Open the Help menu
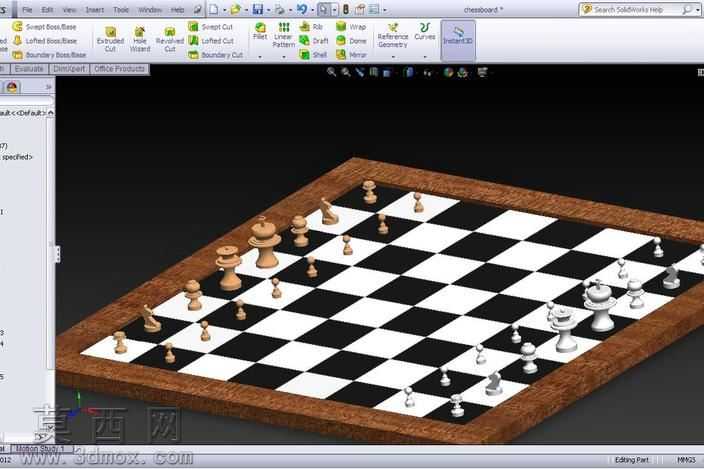Image resolution: width=704 pixels, height=469 pixels. 177,9
